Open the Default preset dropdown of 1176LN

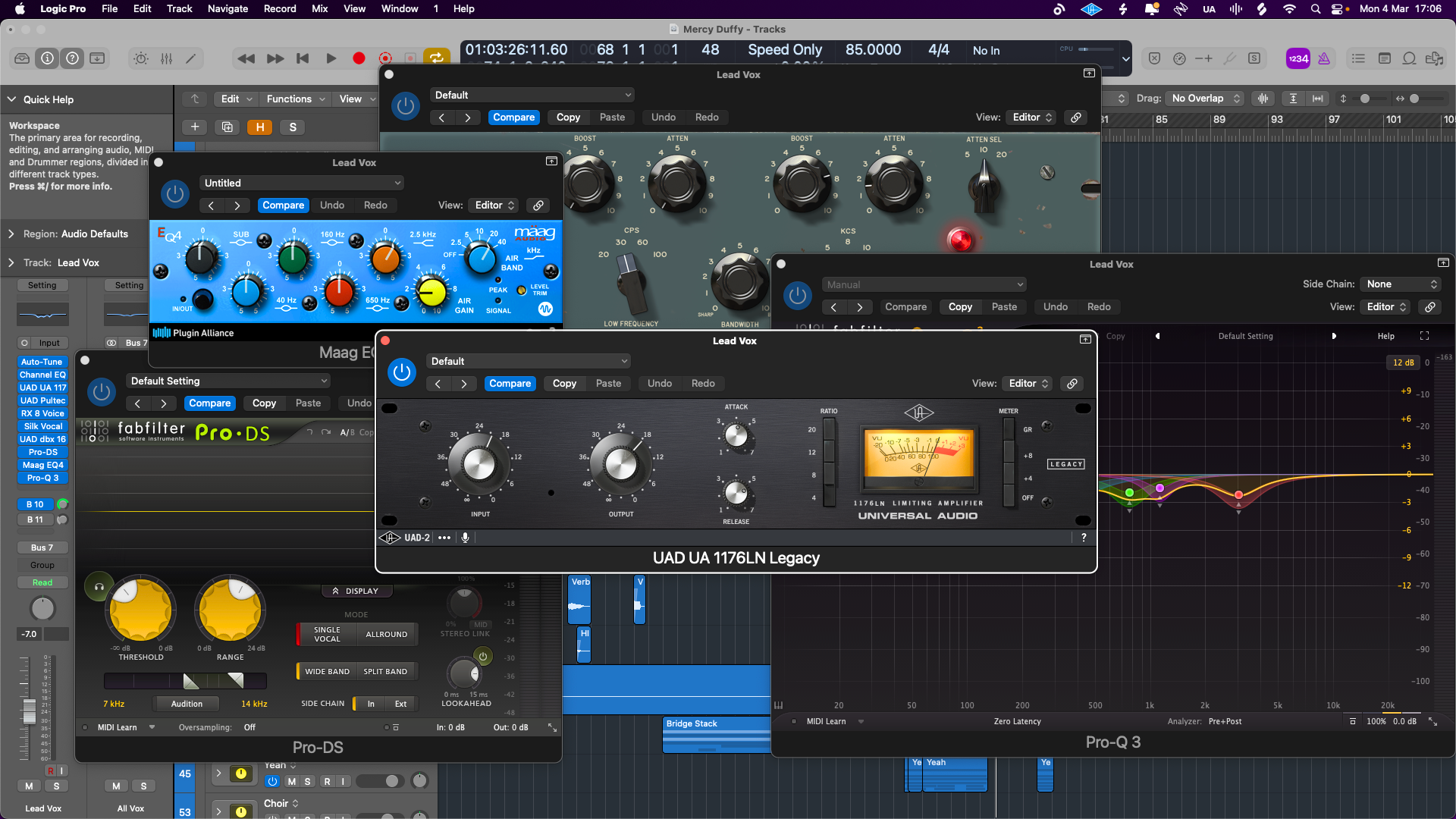pyautogui.click(x=529, y=362)
